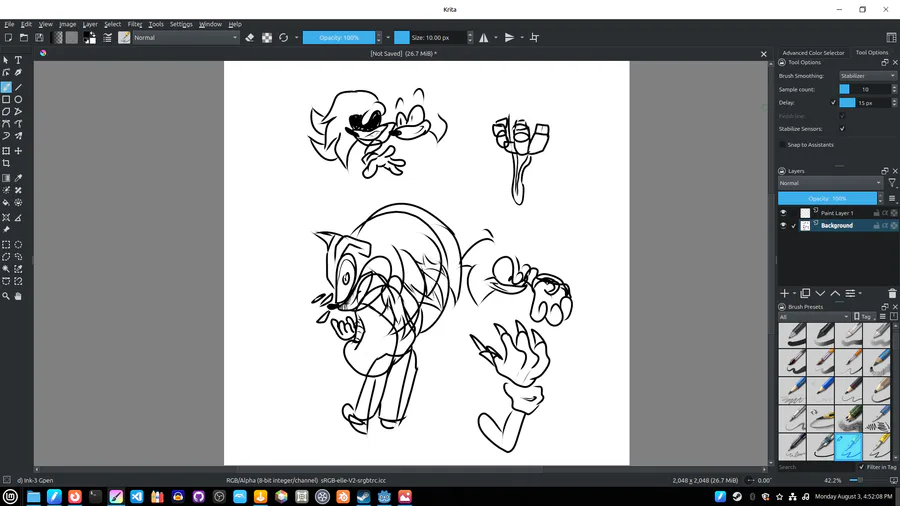
Task: Toggle Filter in Tag checkbox
Action: point(861,467)
